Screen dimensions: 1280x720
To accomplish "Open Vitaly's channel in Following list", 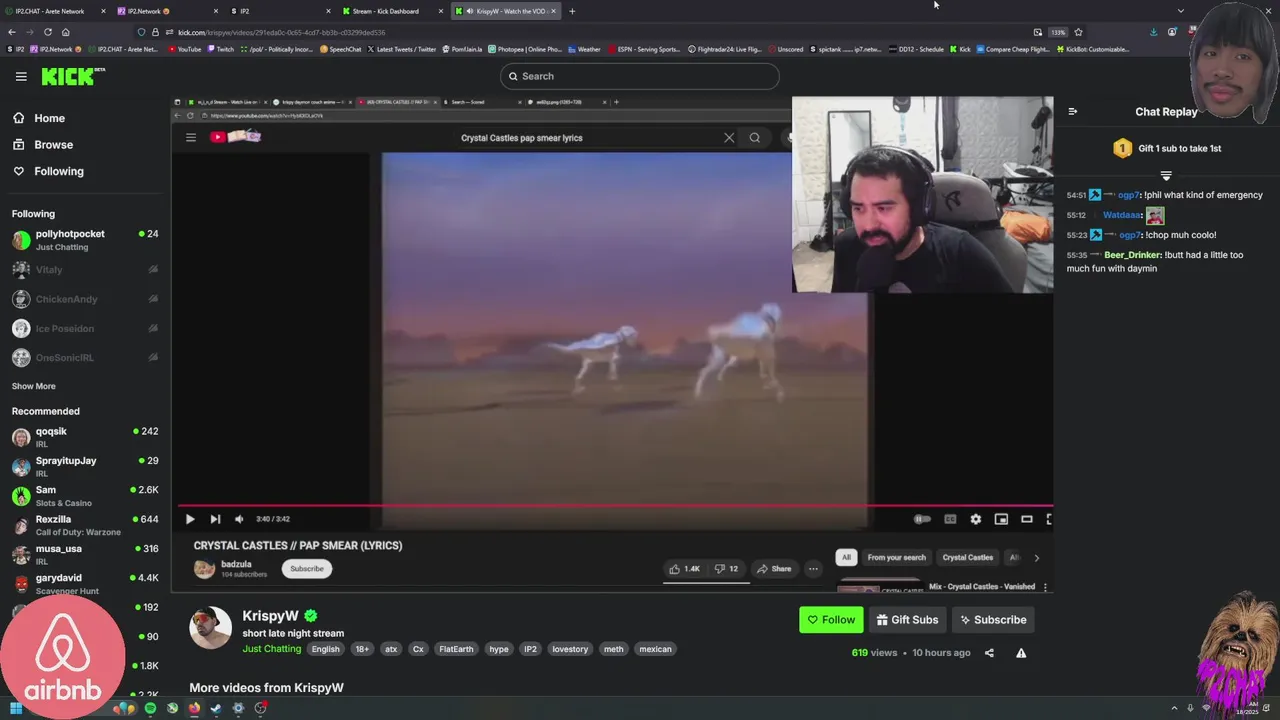I will [x=85, y=269].
